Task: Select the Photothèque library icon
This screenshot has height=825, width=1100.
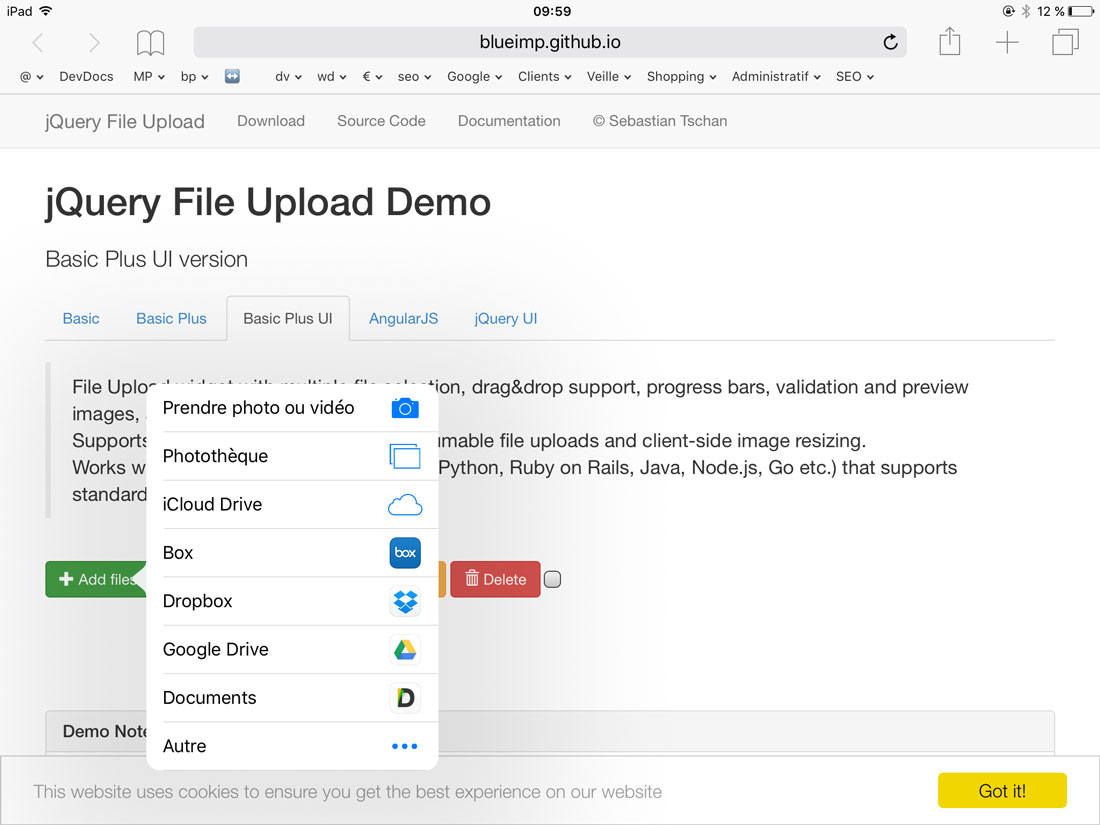Action: (405, 456)
